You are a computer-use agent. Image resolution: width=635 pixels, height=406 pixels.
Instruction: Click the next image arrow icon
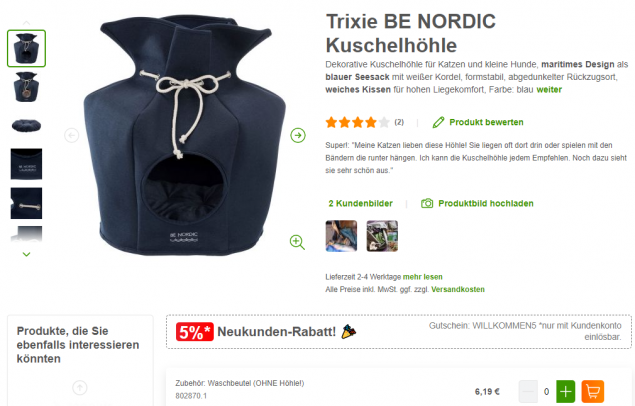(298, 135)
